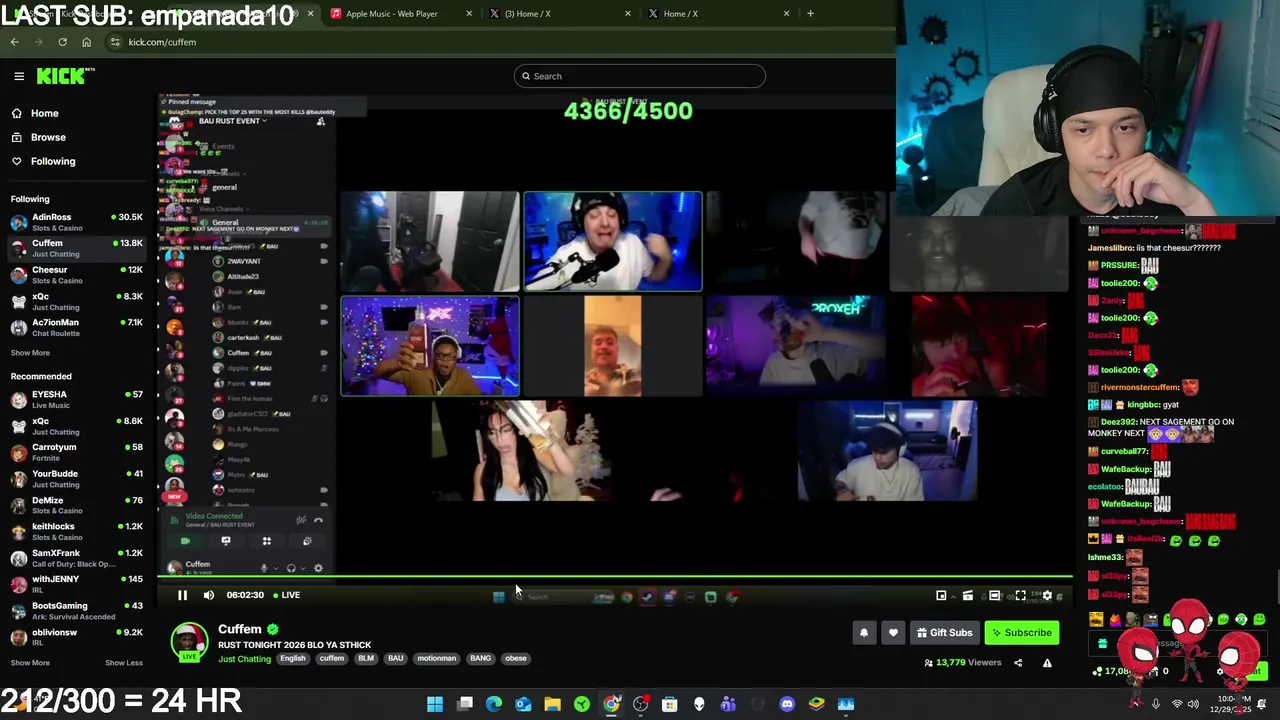Enter fullscreen on the video player
Viewport: 1280px width, 720px height.
point(1020,596)
